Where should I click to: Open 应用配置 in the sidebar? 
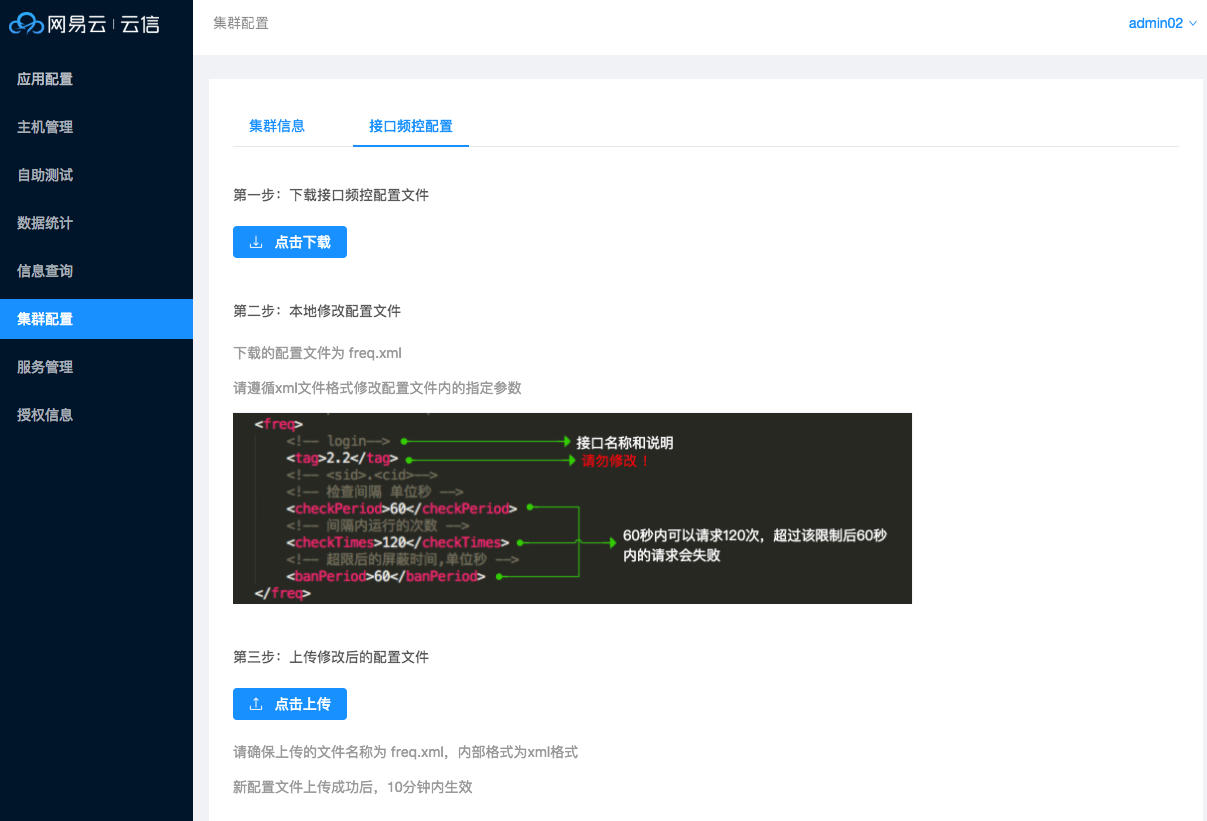44,79
